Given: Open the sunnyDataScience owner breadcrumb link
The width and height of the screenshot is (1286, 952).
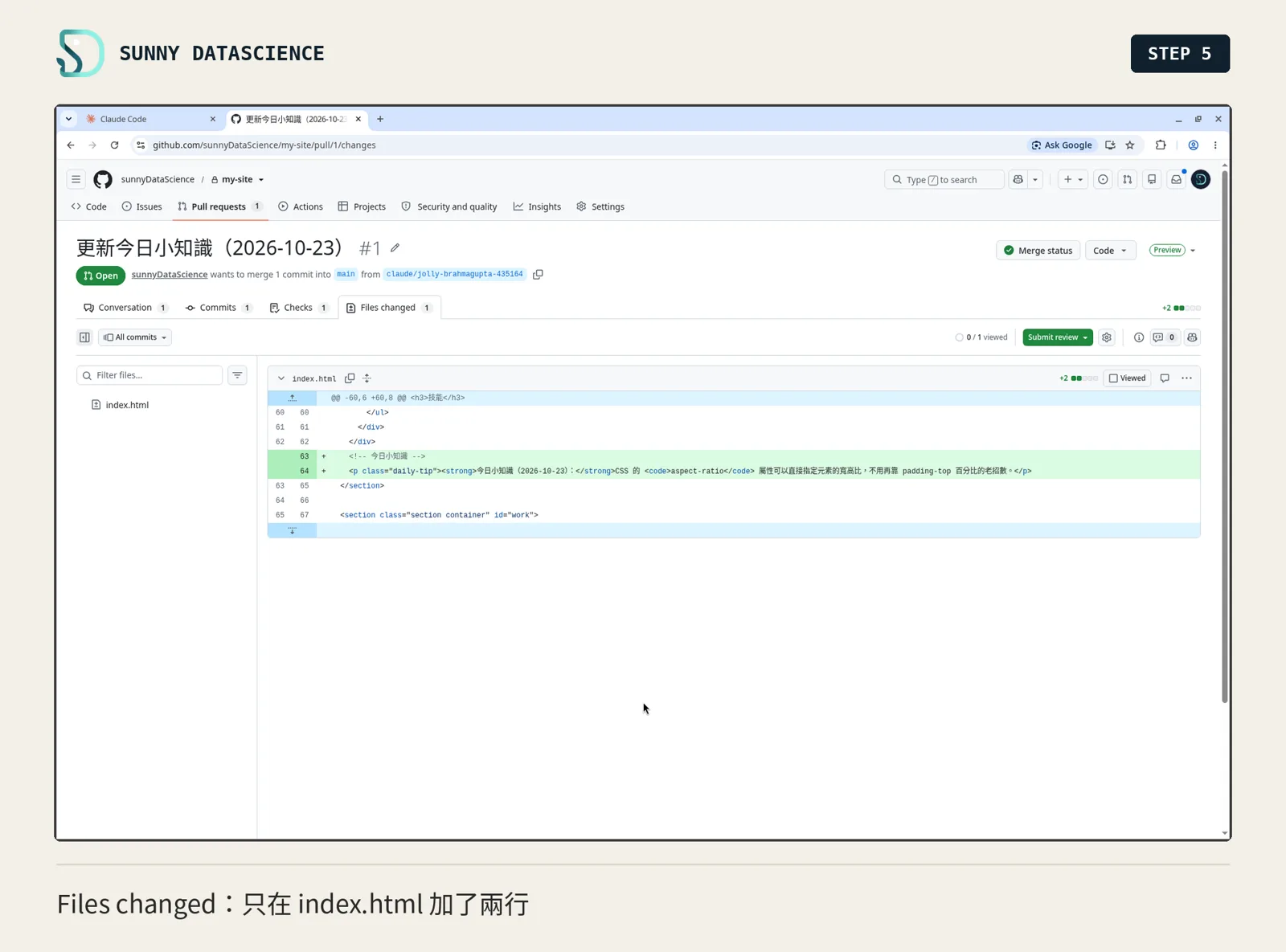Looking at the screenshot, I should tap(158, 179).
